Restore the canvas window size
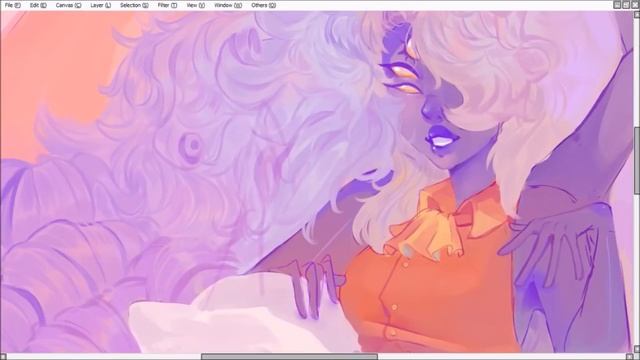 [x=626, y=5]
